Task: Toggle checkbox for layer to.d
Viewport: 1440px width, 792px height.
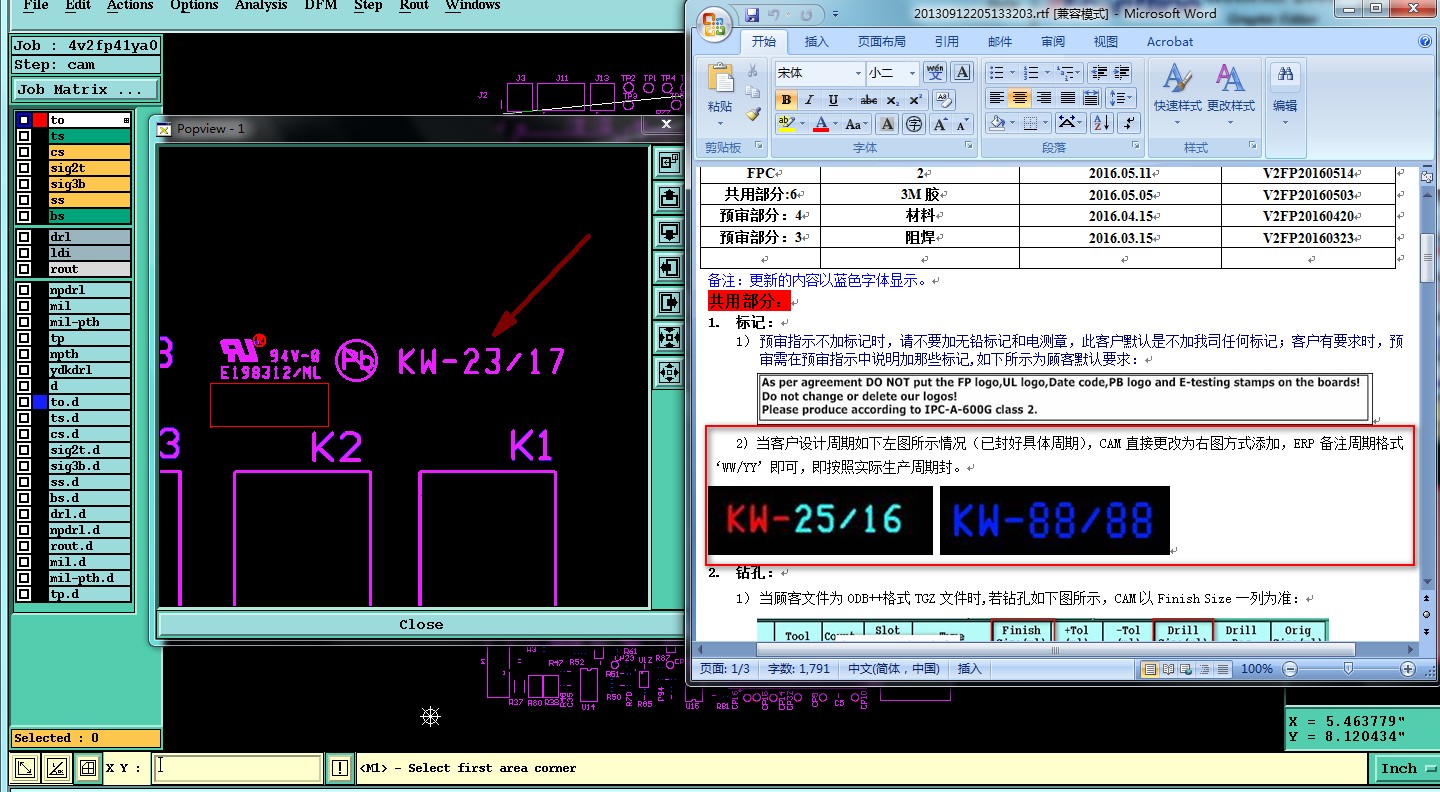Action: click(24, 402)
